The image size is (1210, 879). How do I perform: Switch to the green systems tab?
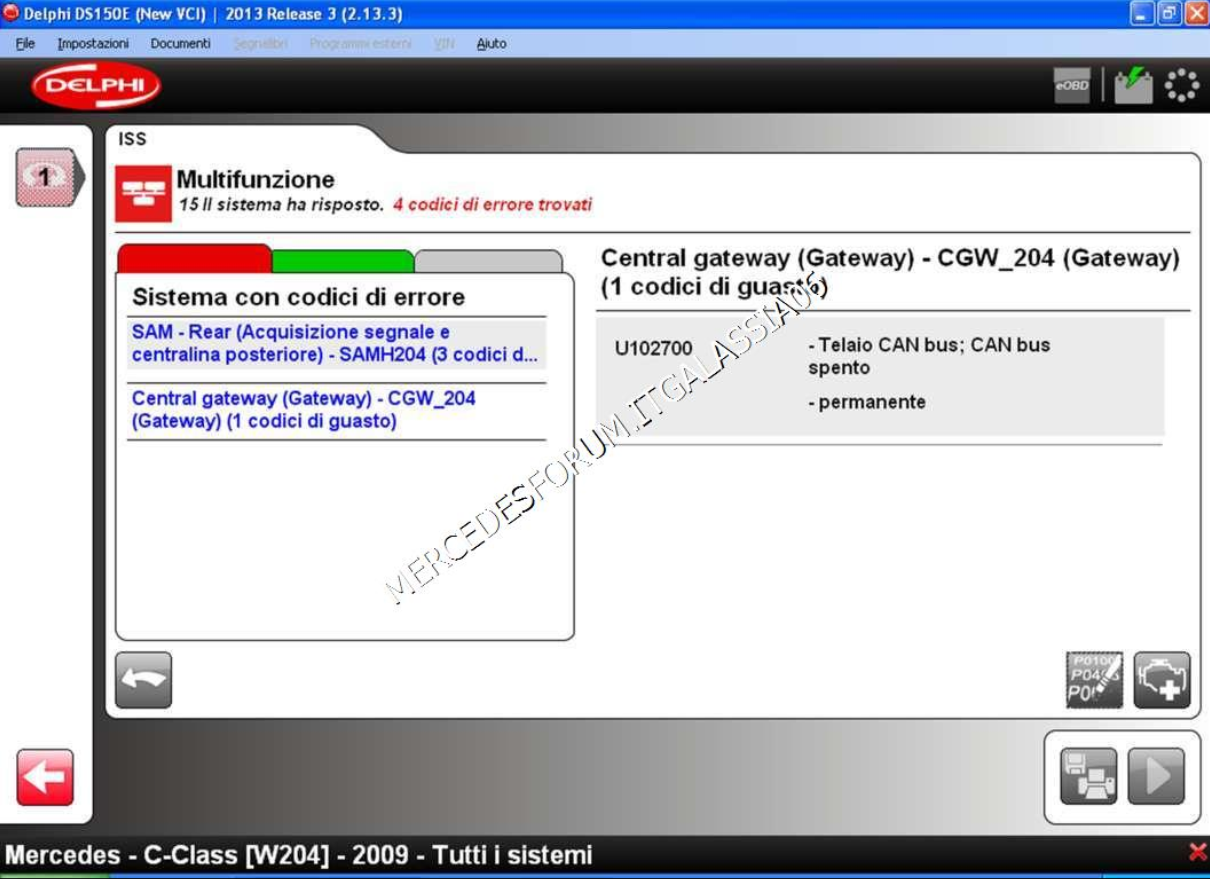pyautogui.click(x=342, y=261)
